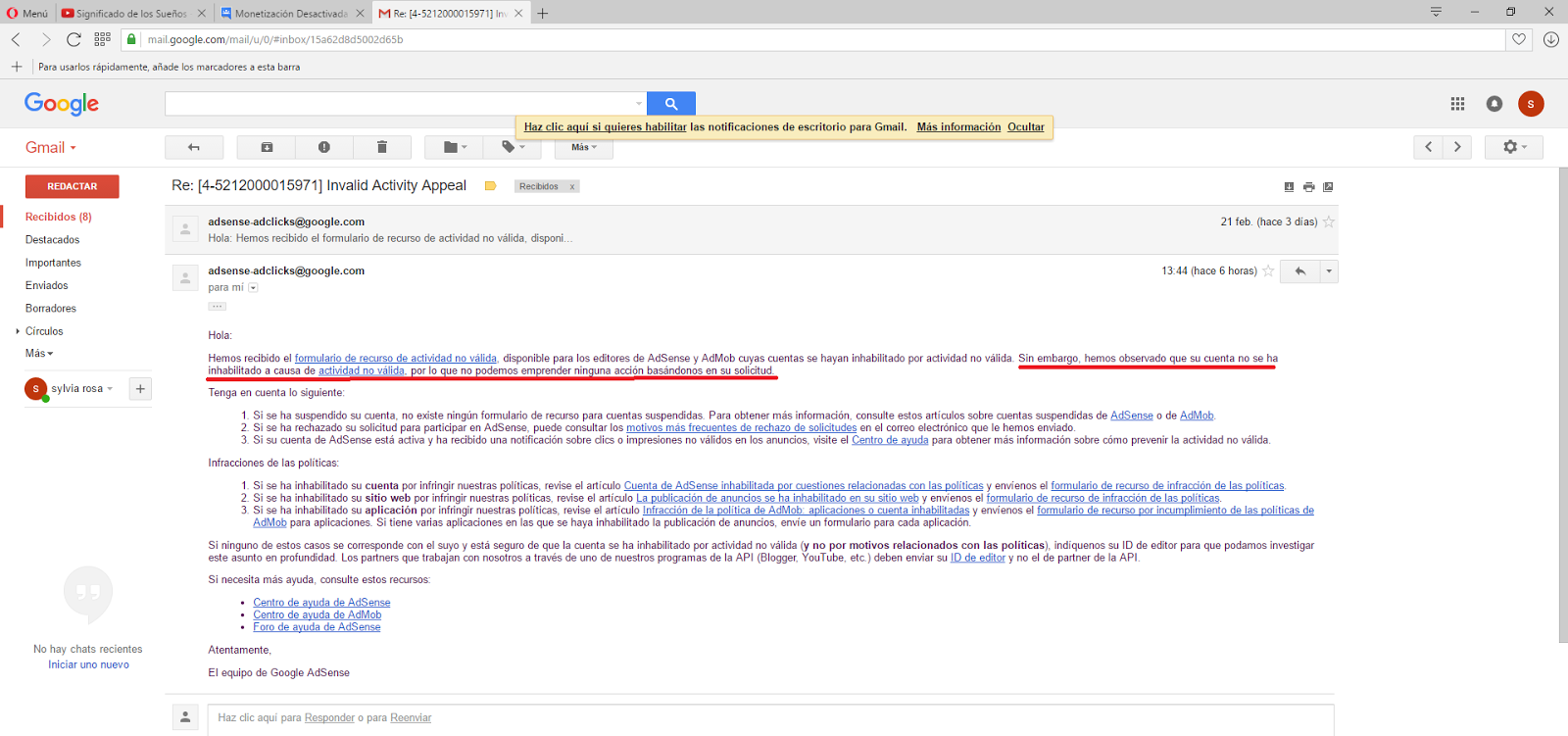Reply to the 13:44 message
This screenshot has width=1568, height=736.
1300,271
